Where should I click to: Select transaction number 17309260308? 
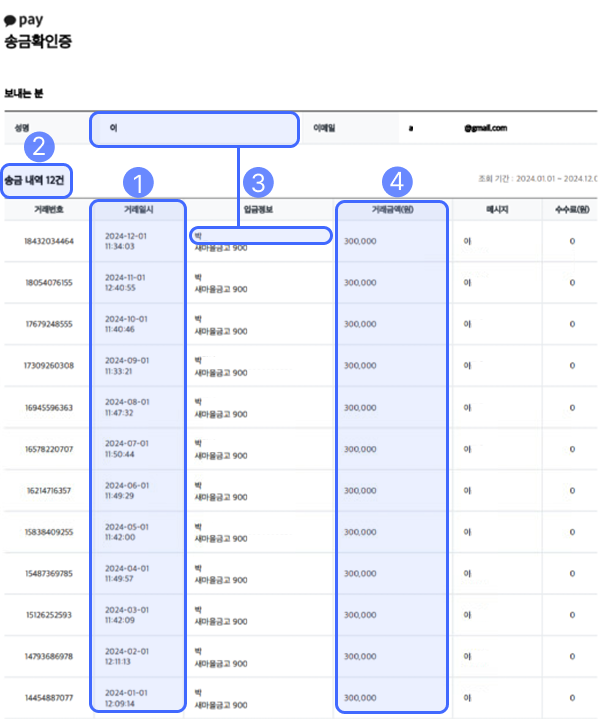(x=49, y=365)
